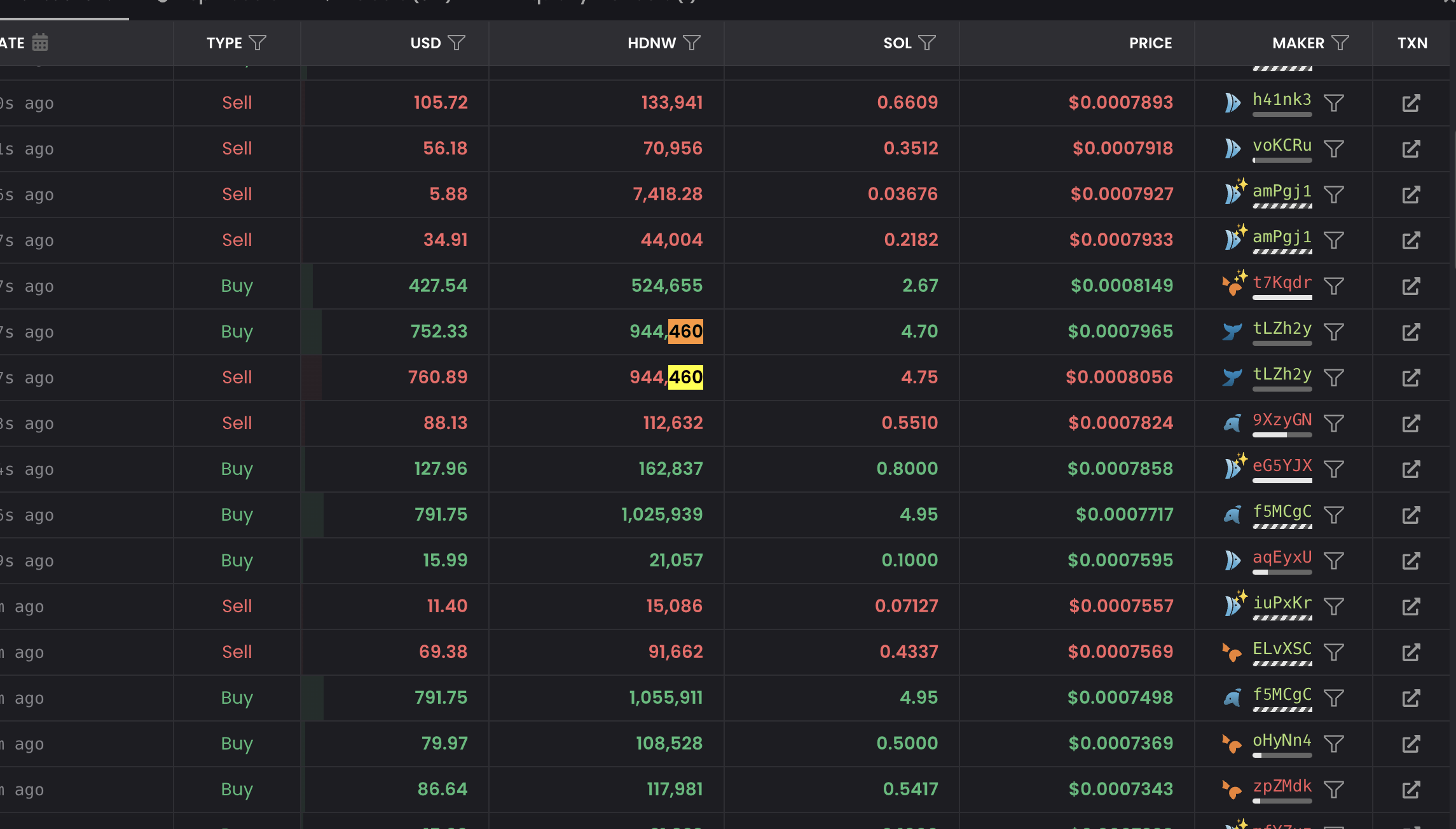Open transaction for 9XzyGN sell
The height and width of the screenshot is (829, 1456).
1411,423
